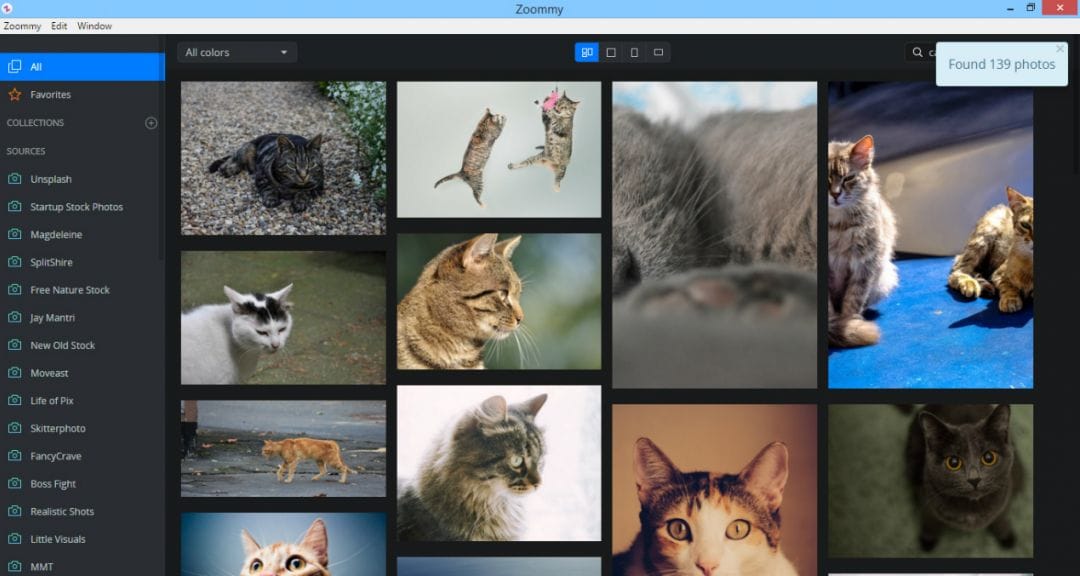Open the orange kitten on blue background photo
Screen dimensions: 1080x576
click(283, 544)
